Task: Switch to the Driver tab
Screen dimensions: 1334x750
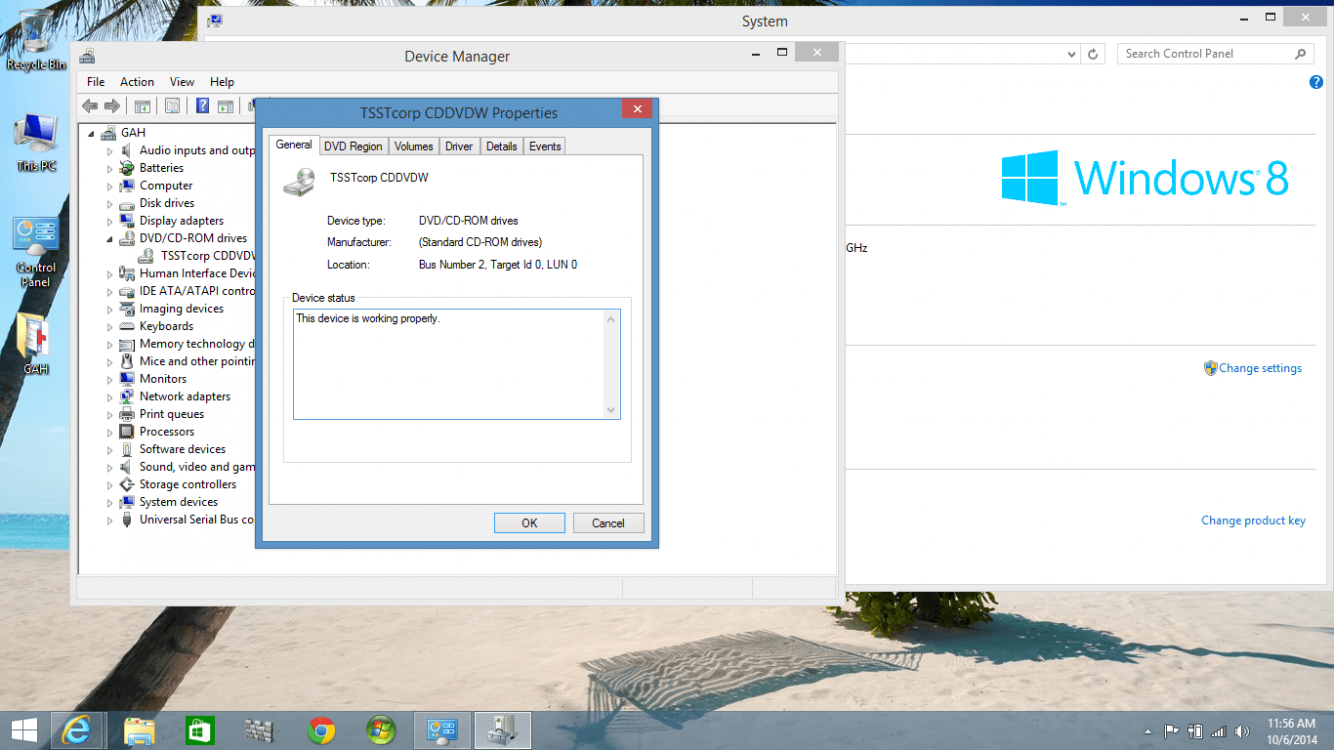Action: point(459,146)
